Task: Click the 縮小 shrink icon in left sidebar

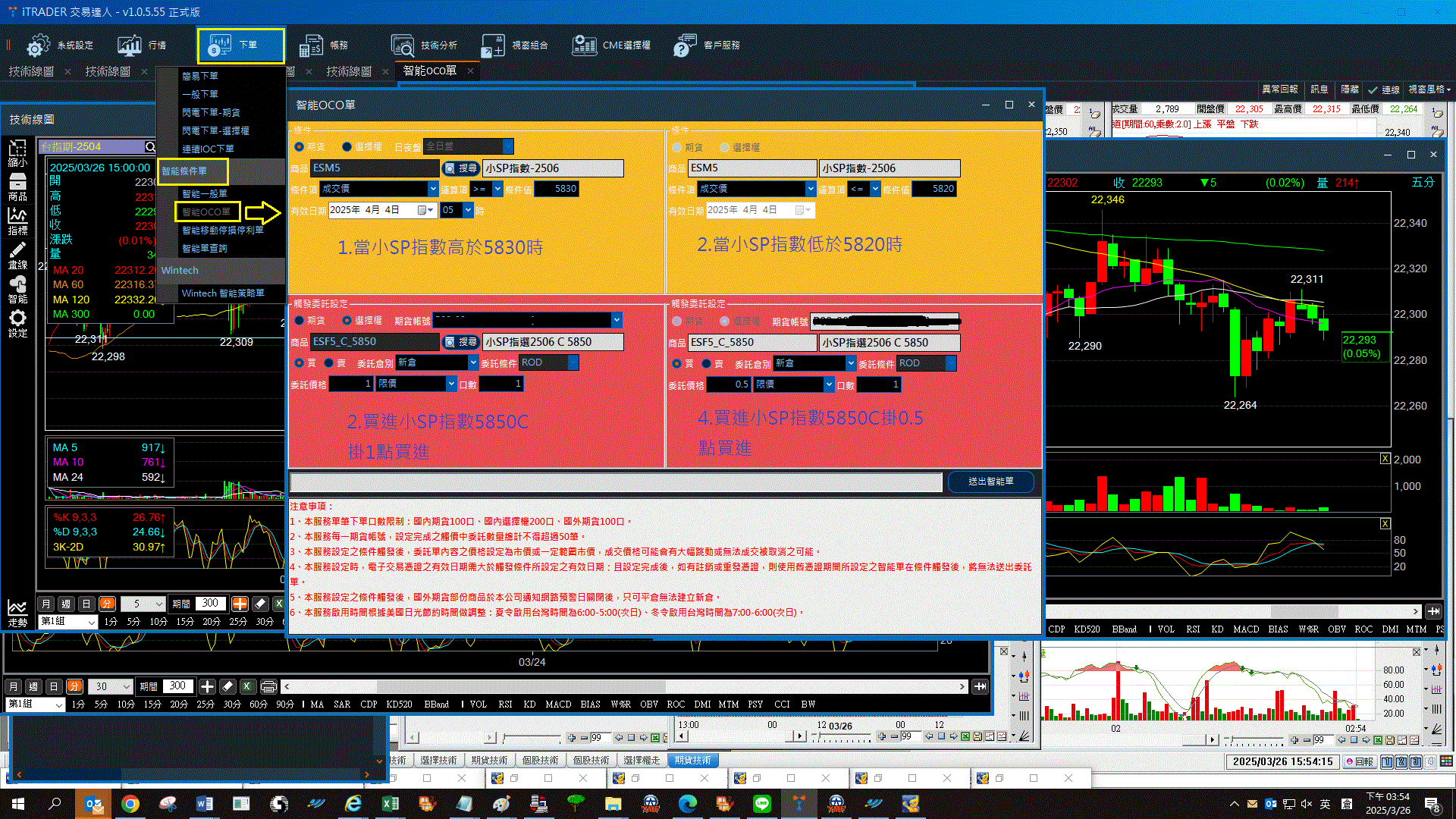Action: click(17, 153)
